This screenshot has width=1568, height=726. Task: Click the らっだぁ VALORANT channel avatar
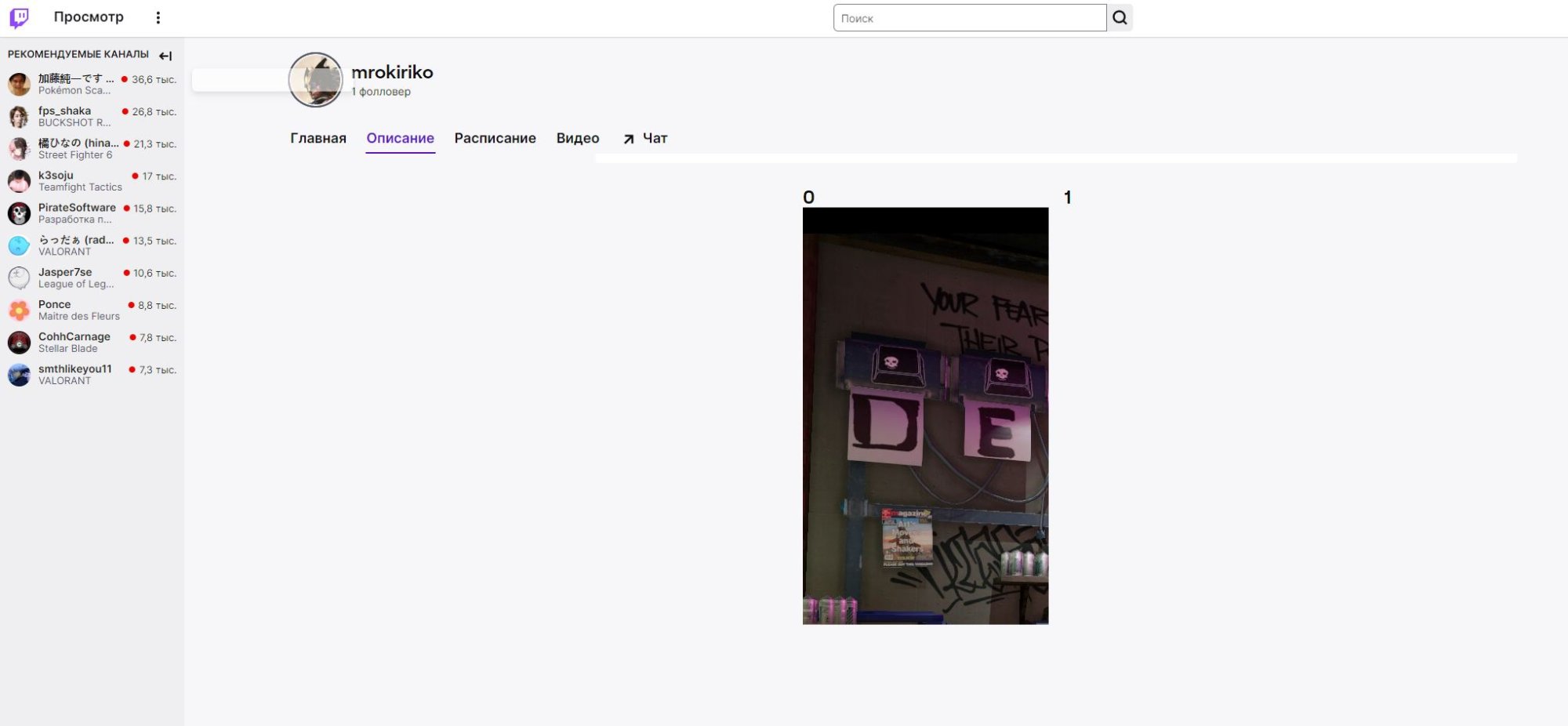18,245
